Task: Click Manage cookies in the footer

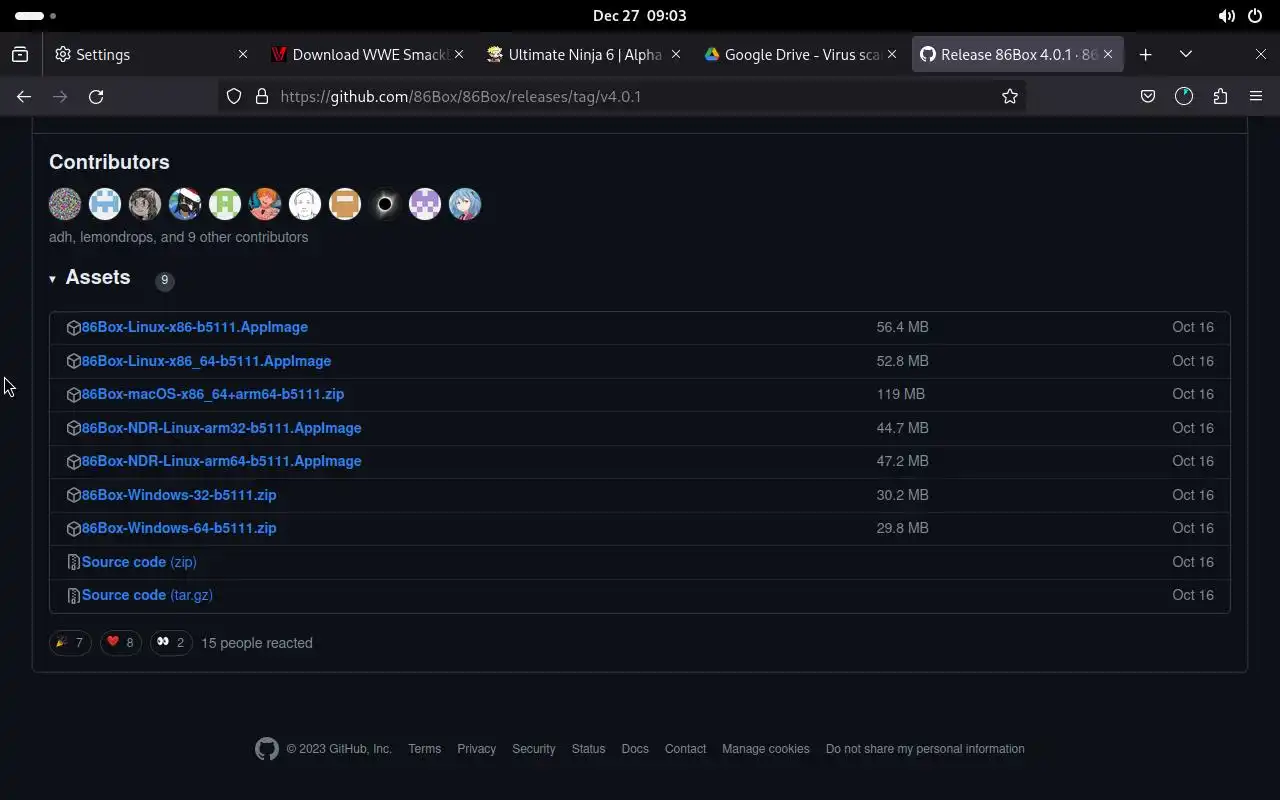Action: click(766, 749)
